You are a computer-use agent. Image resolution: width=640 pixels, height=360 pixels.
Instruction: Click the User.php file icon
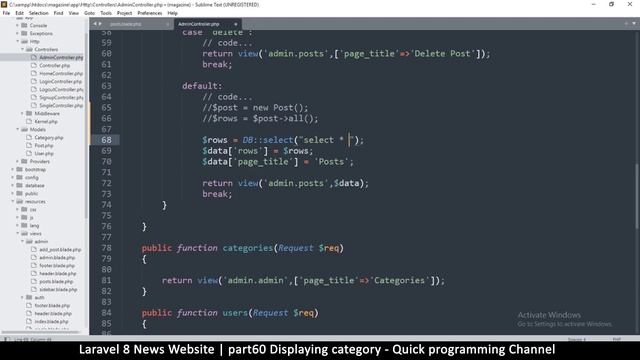tap(29, 153)
